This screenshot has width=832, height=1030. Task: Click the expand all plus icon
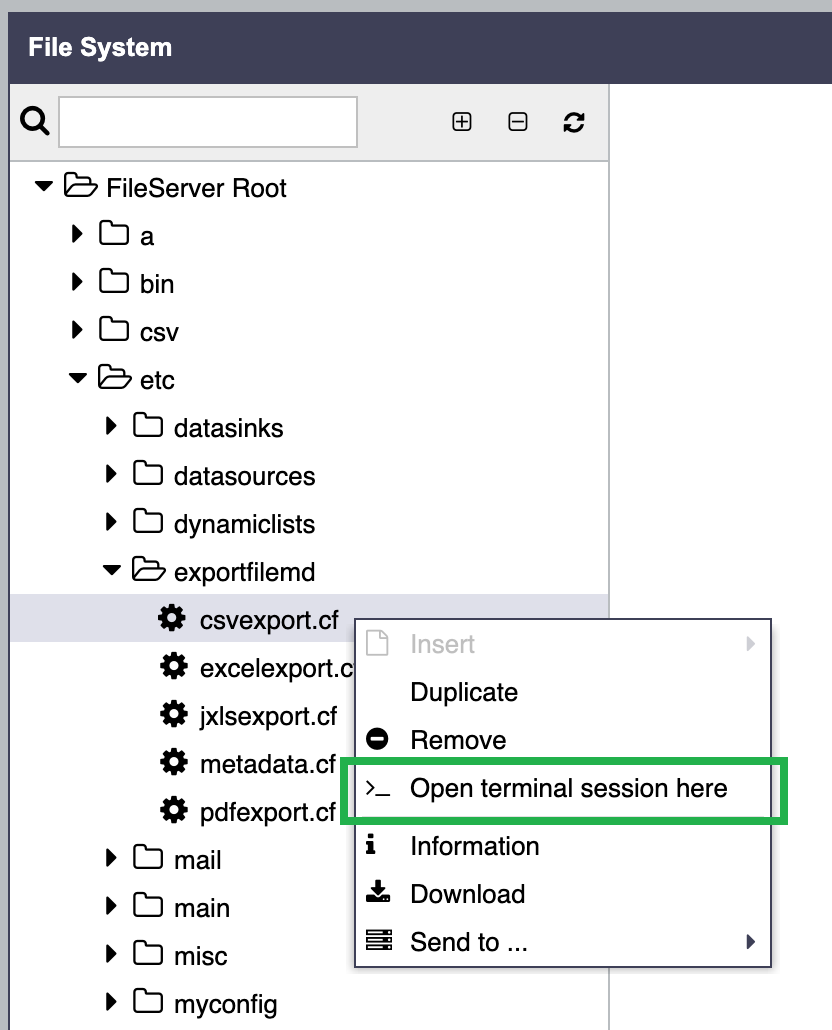[x=462, y=122]
